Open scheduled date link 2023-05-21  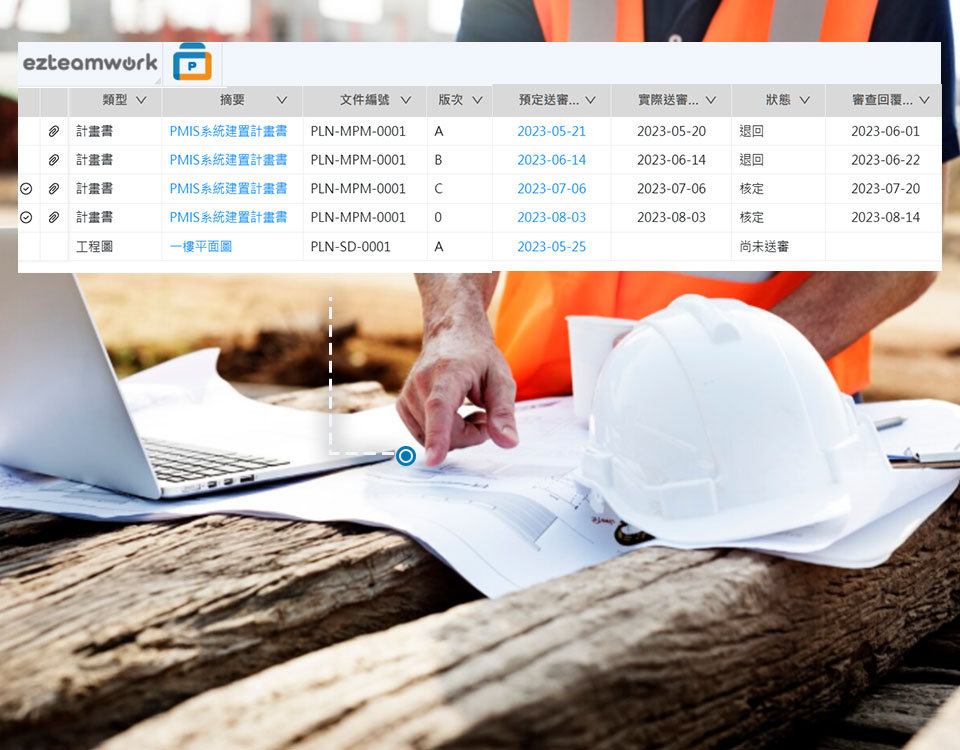pyautogui.click(x=551, y=131)
